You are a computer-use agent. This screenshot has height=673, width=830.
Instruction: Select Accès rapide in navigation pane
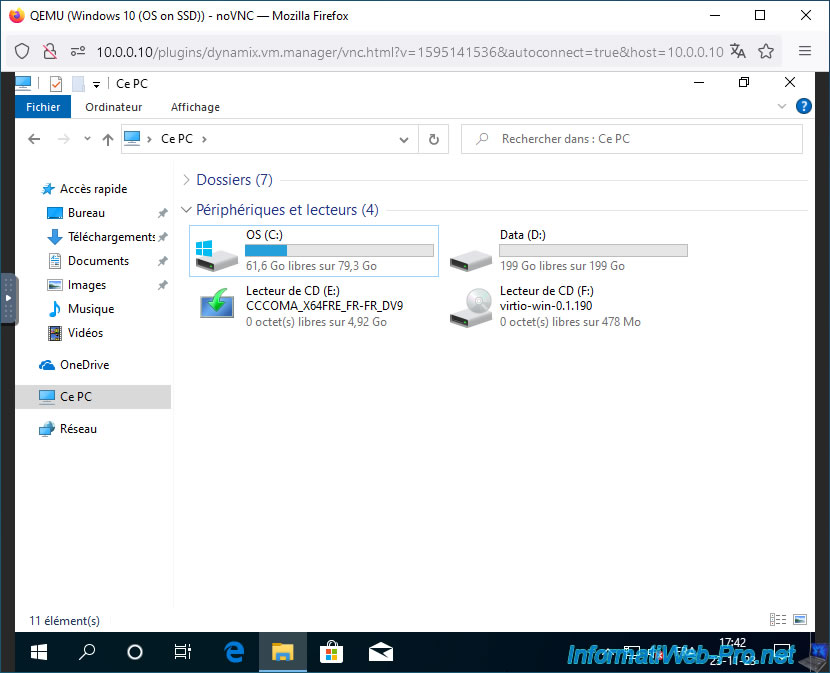point(93,189)
